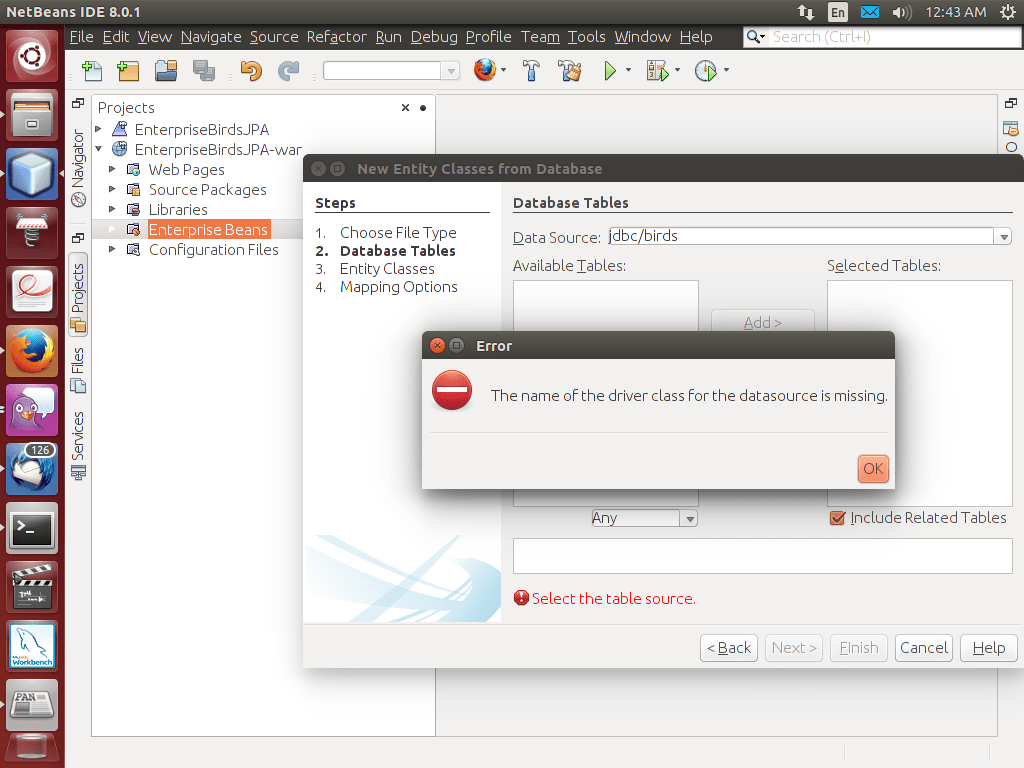
Task: Click the Help button in wizard
Action: click(x=989, y=648)
